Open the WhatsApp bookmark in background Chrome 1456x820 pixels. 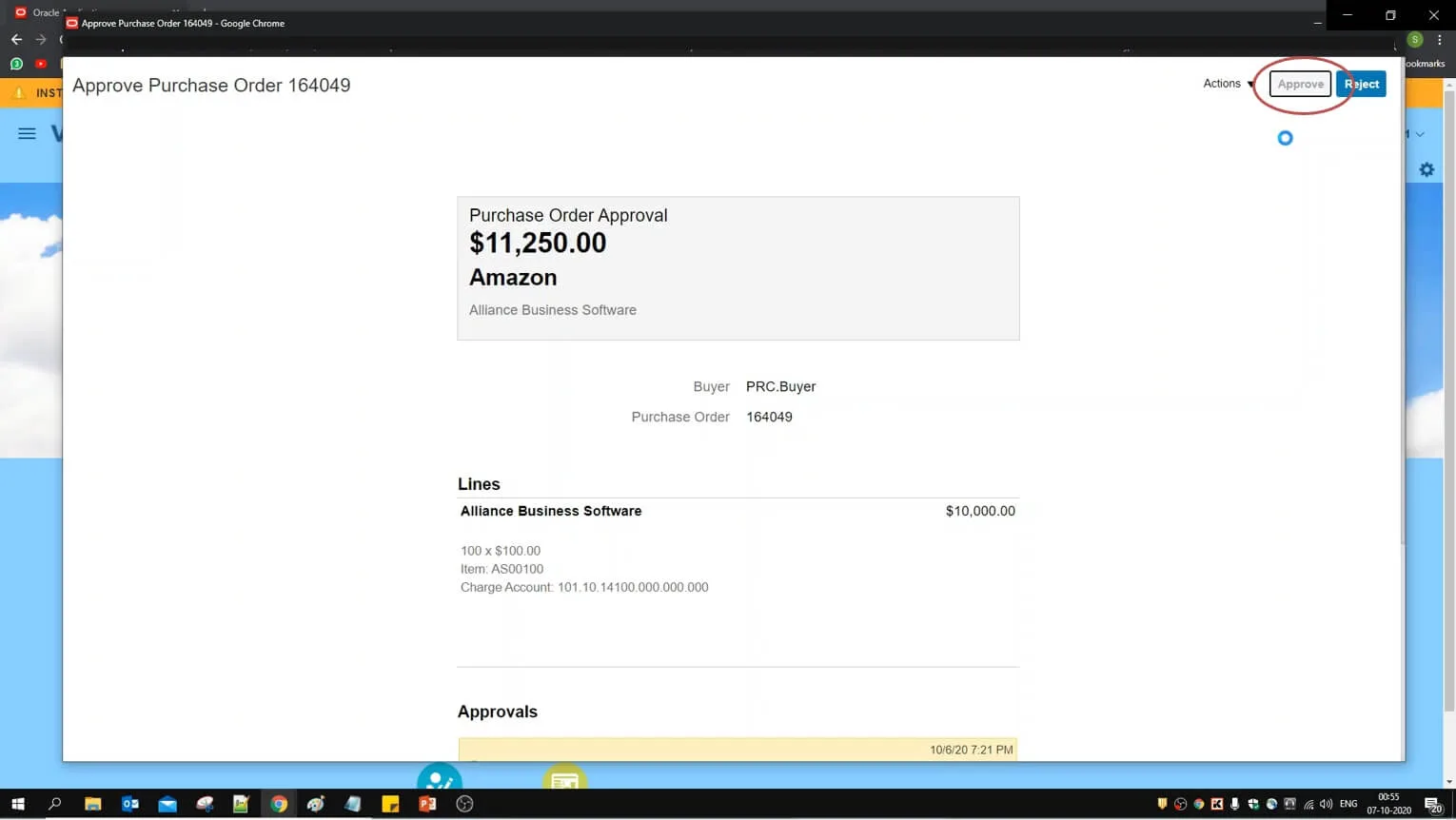(16, 64)
